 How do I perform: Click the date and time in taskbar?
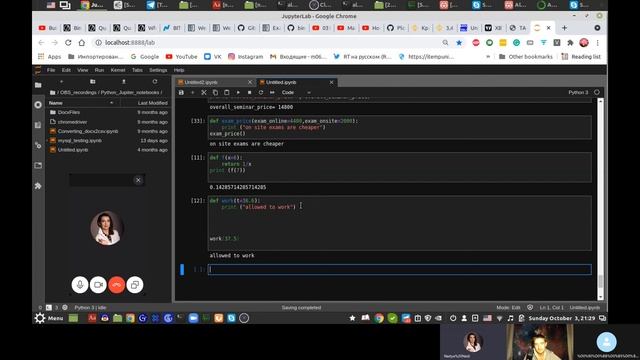tap(562, 318)
